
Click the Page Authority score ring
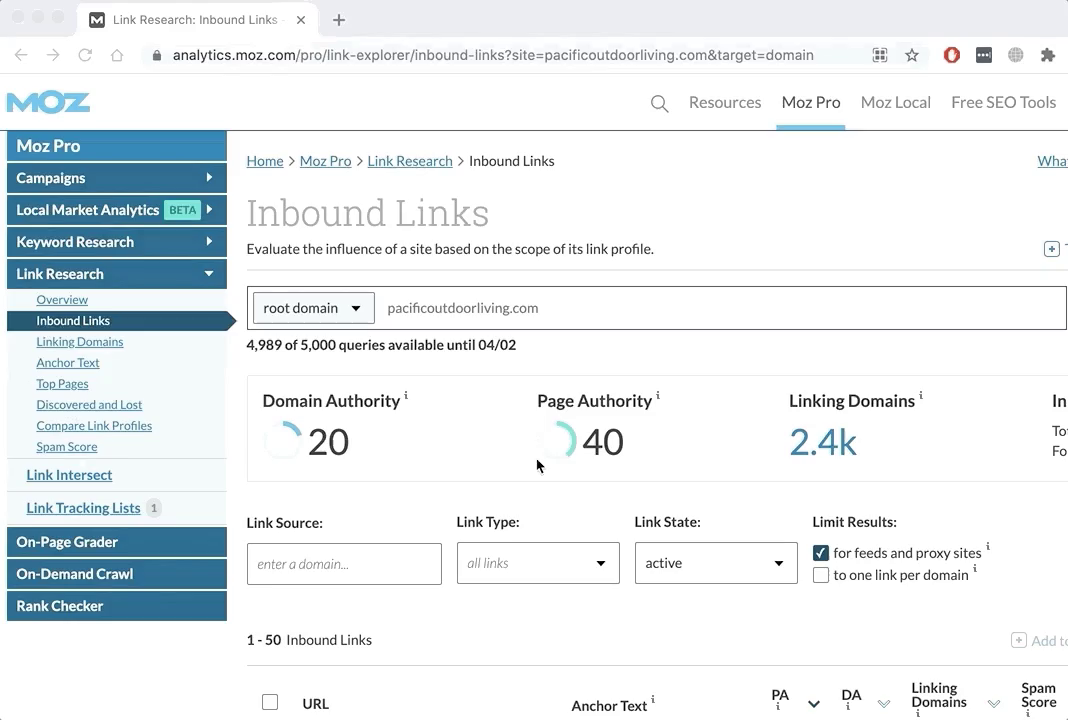557,440
